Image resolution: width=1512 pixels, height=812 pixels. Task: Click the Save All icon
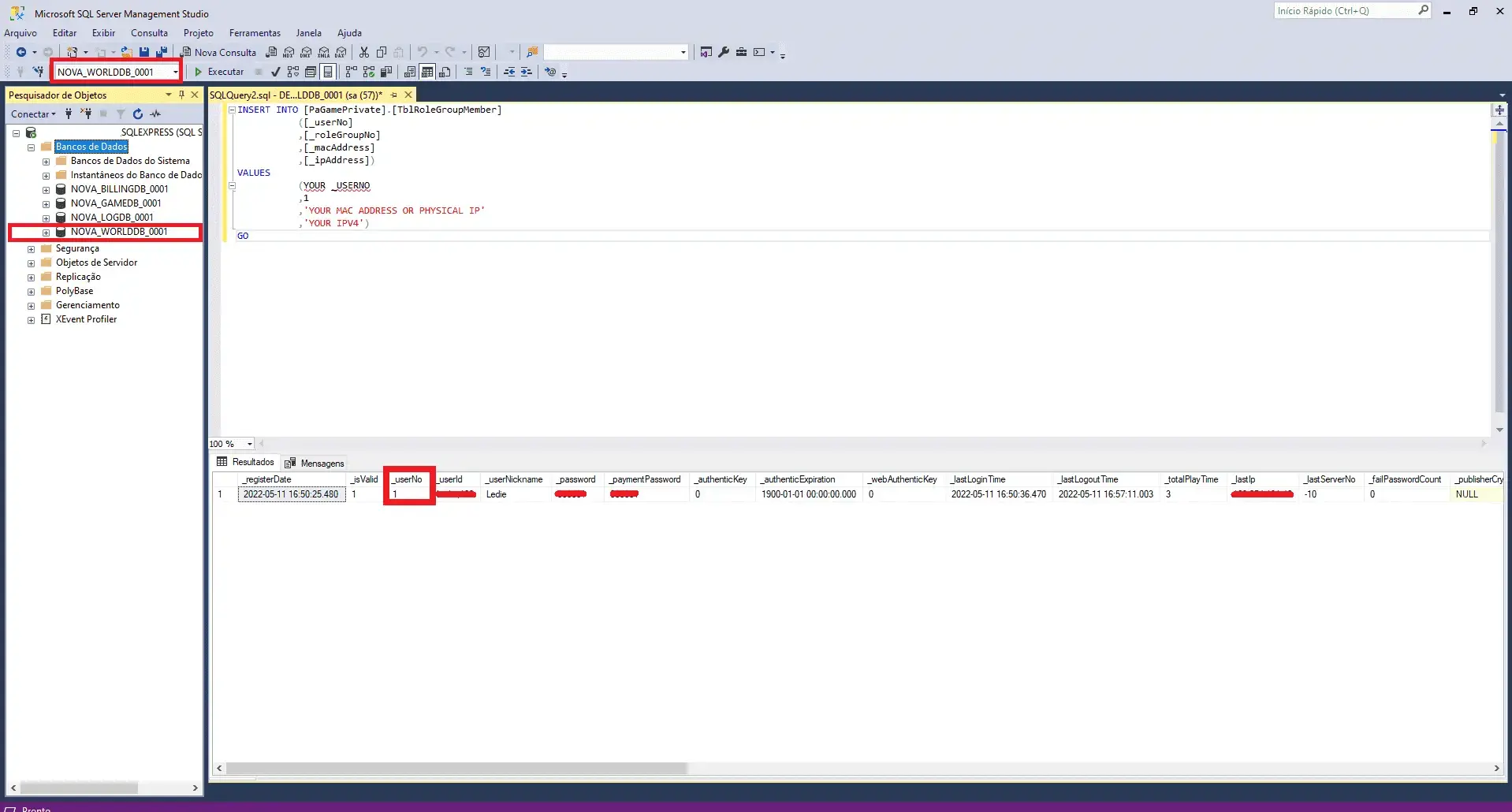[162, 52]
